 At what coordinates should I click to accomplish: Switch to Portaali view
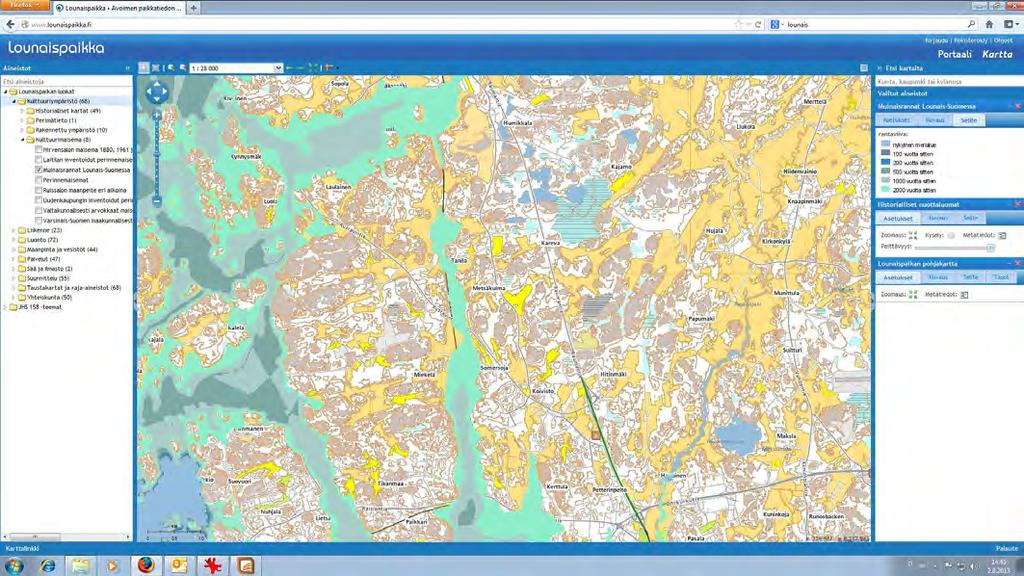click(955, 54)
